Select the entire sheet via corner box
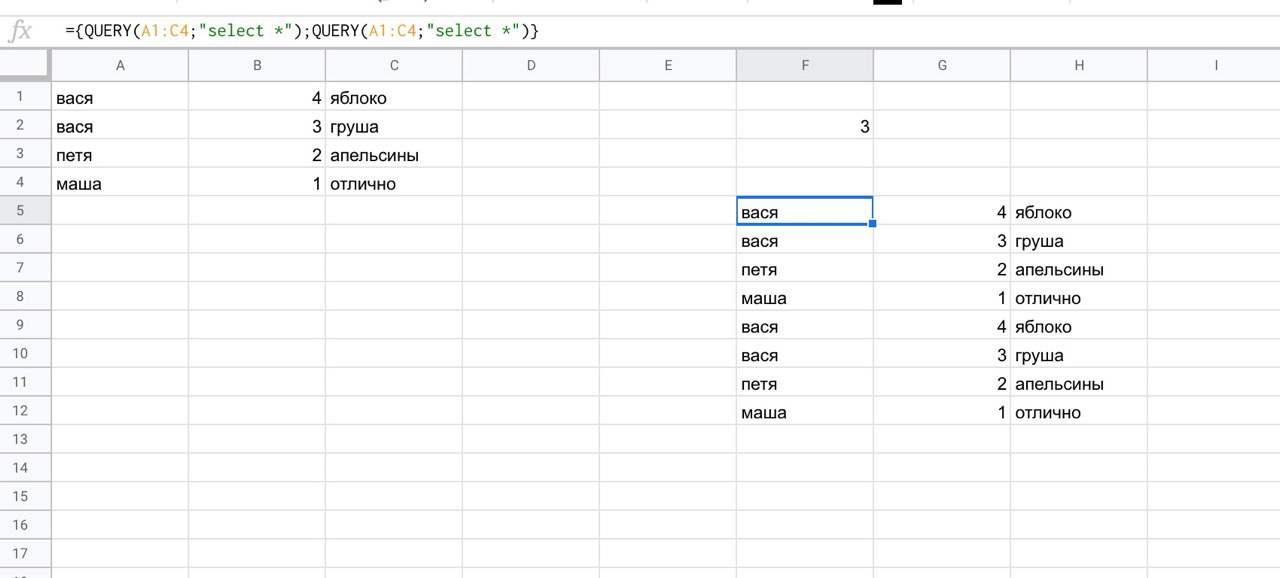1280x578 pixels. click(25, 65)
